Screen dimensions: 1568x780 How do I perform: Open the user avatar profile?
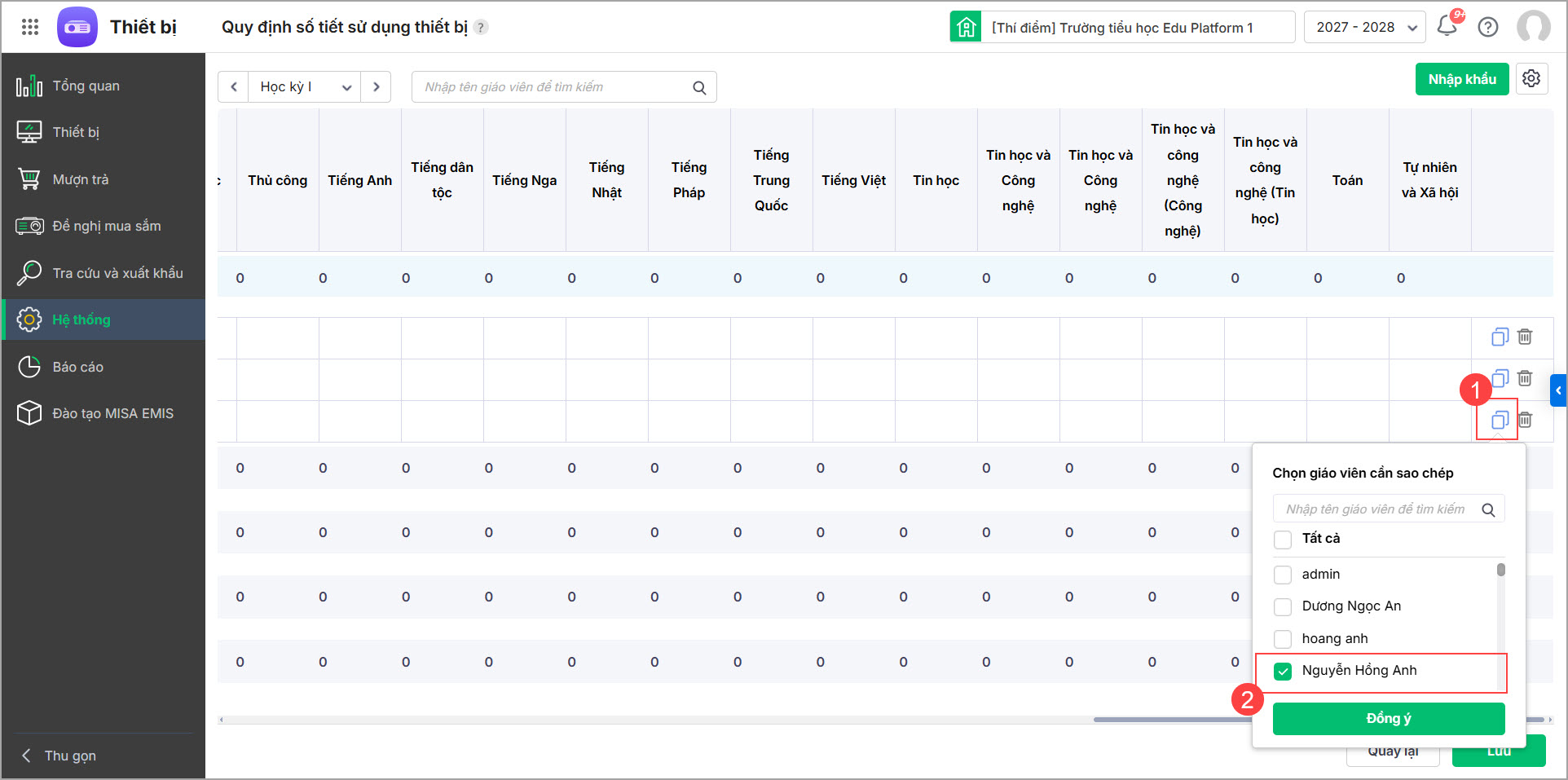1533,27
